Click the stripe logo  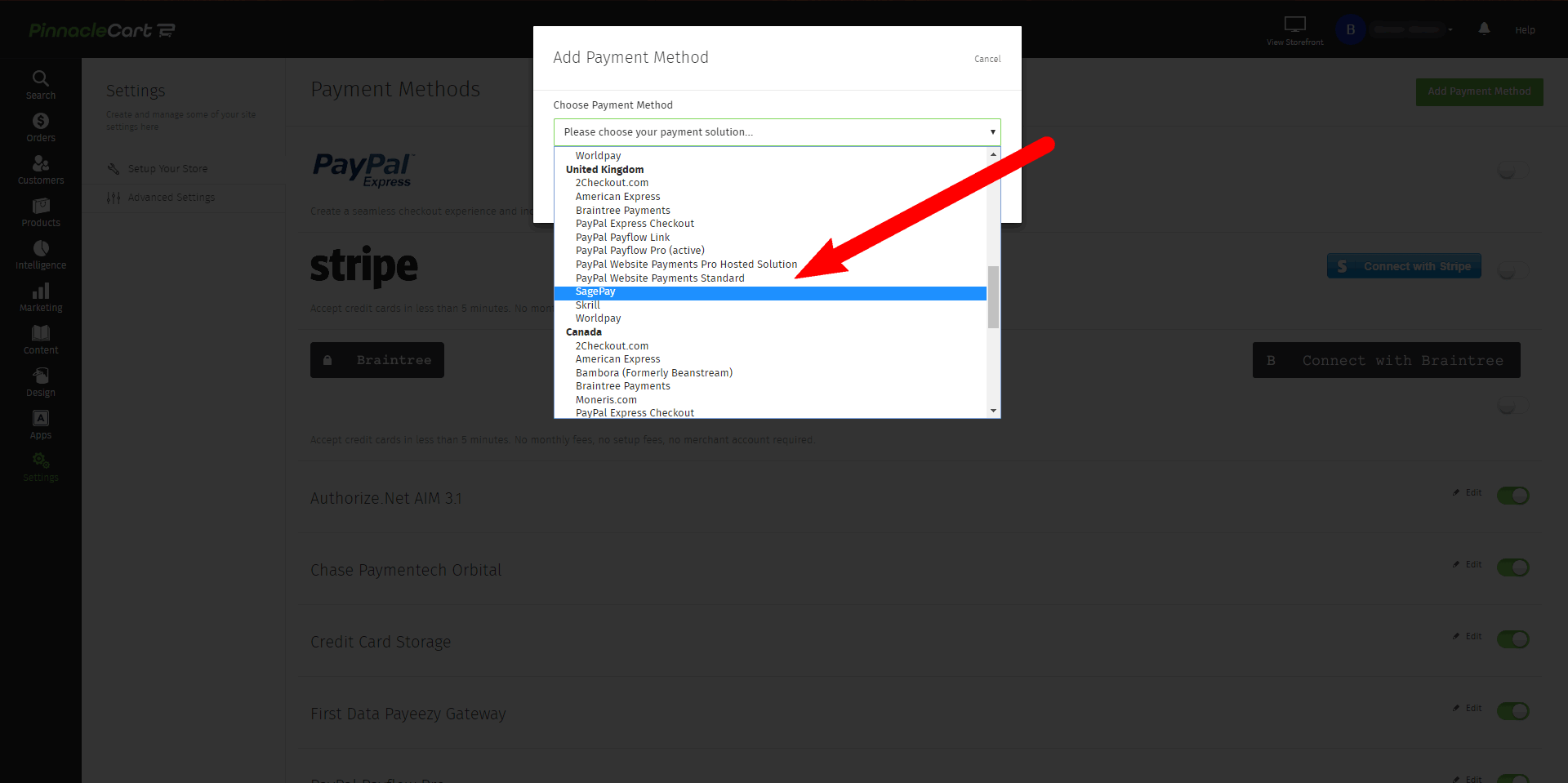[x=364, y=266]
